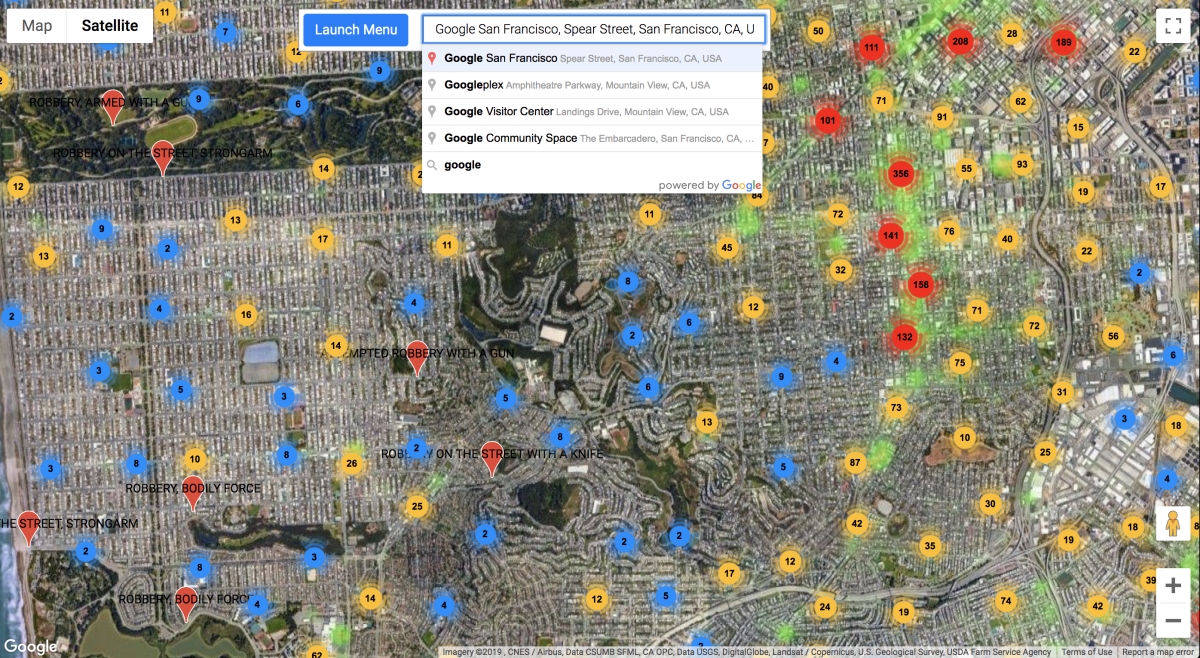Switch to Map view

click(x=37, y=26)
